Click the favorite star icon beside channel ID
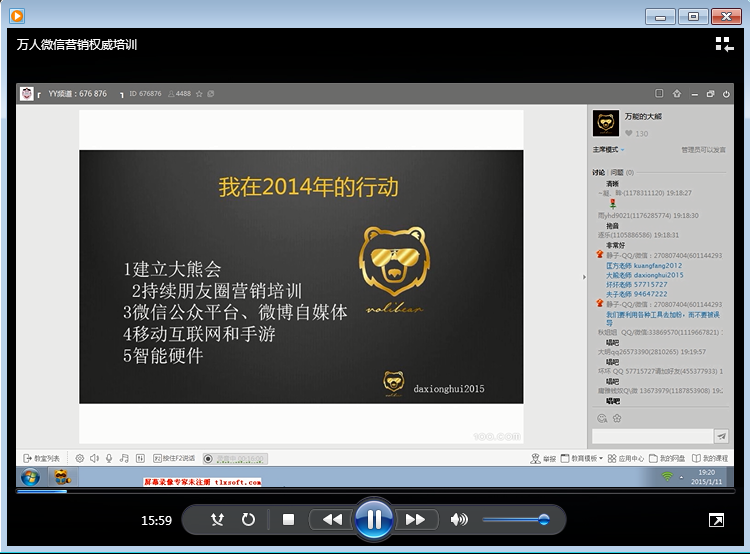750x554 pixels. coord(199,94)
